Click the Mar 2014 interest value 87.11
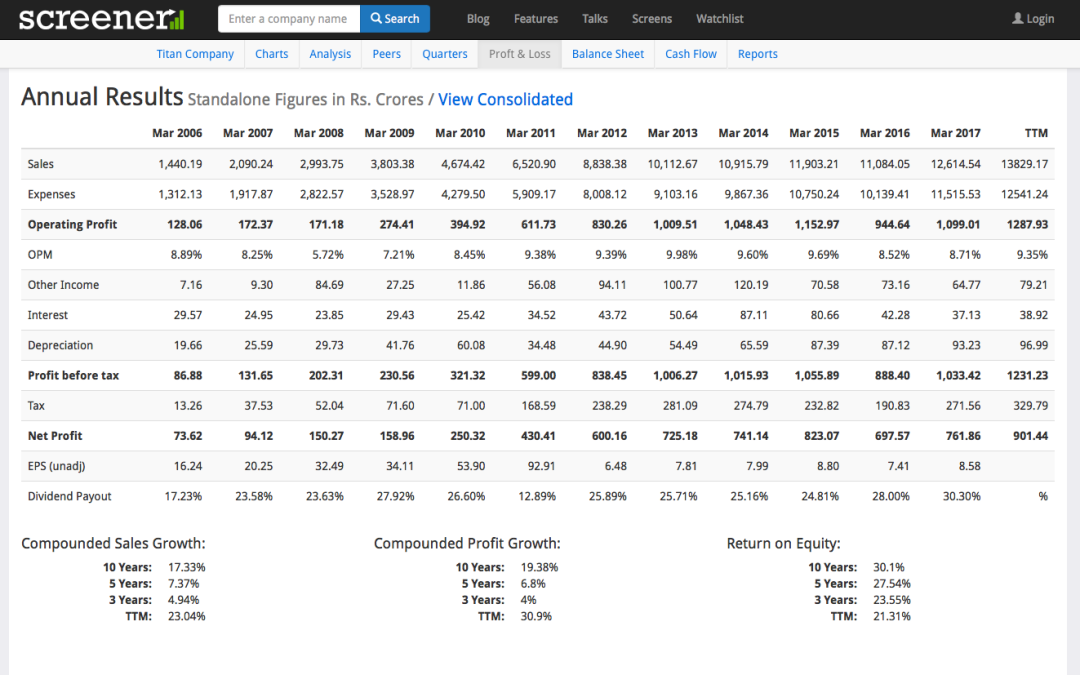Viewport: 1080px width, 675px height. (x=754, y=315)
